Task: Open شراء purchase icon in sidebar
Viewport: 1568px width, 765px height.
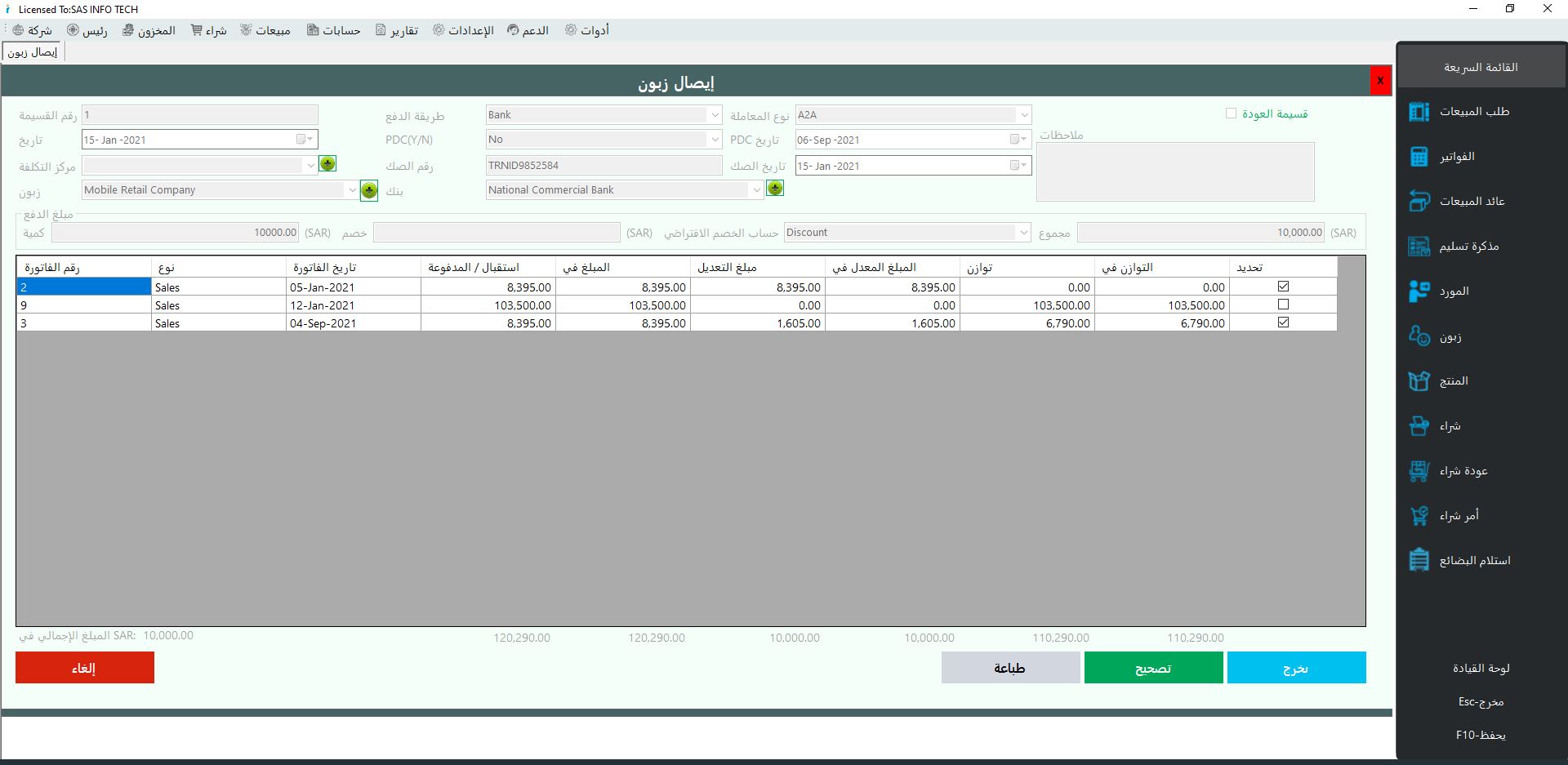Action: 1419,426
